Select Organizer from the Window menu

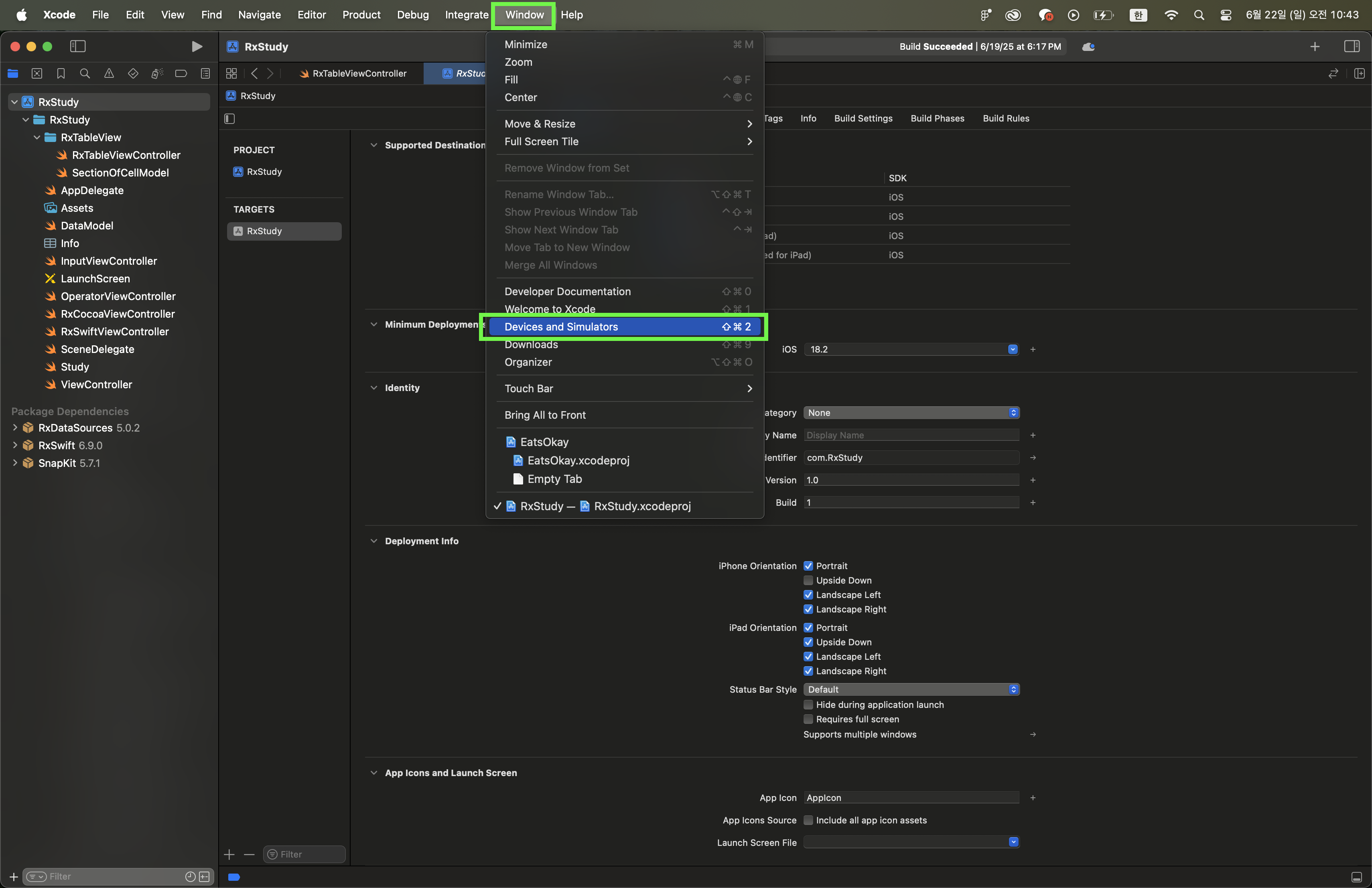tap(528, 362)
